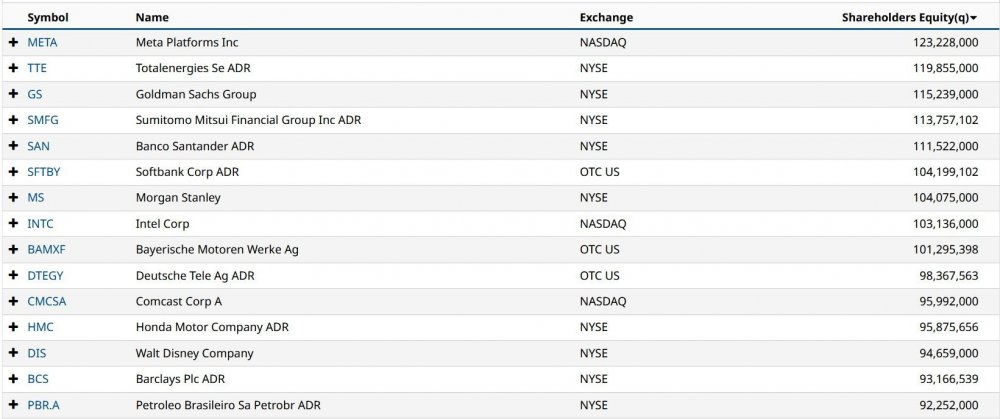
Task: Sort table by Name column header
Action: coord(152,17)
